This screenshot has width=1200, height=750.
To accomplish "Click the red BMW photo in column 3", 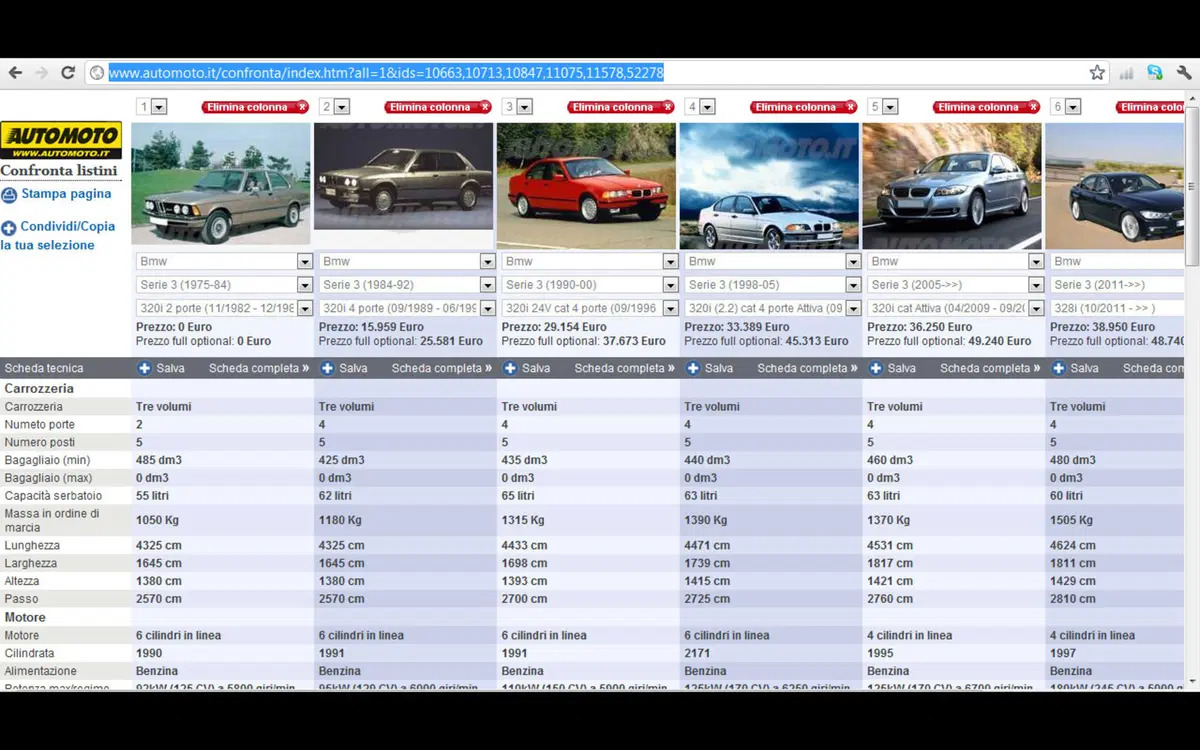I will 588,186.
